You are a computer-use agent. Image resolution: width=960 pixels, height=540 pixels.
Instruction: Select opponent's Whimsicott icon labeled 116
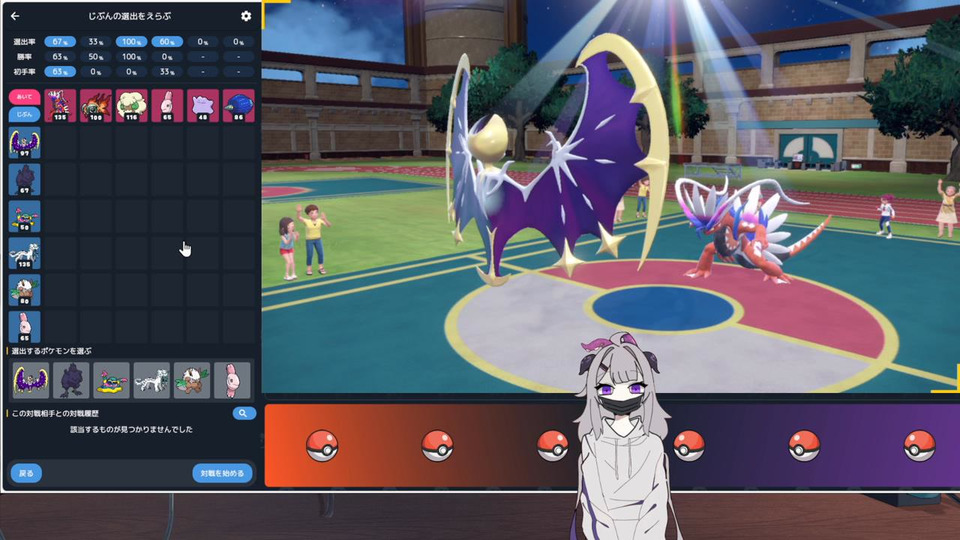132,105
